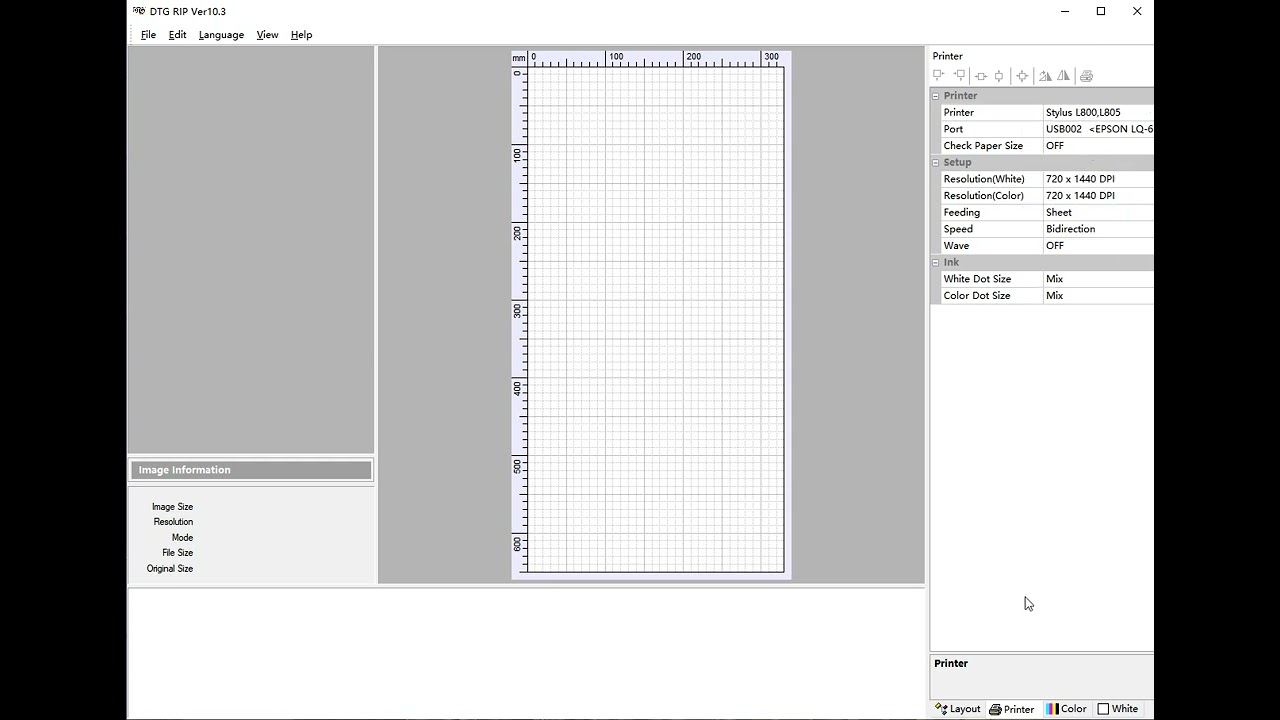This screenshot has height=720, width=1280.
Task: Collapse the Ink property section
Action: pos(936,262)
